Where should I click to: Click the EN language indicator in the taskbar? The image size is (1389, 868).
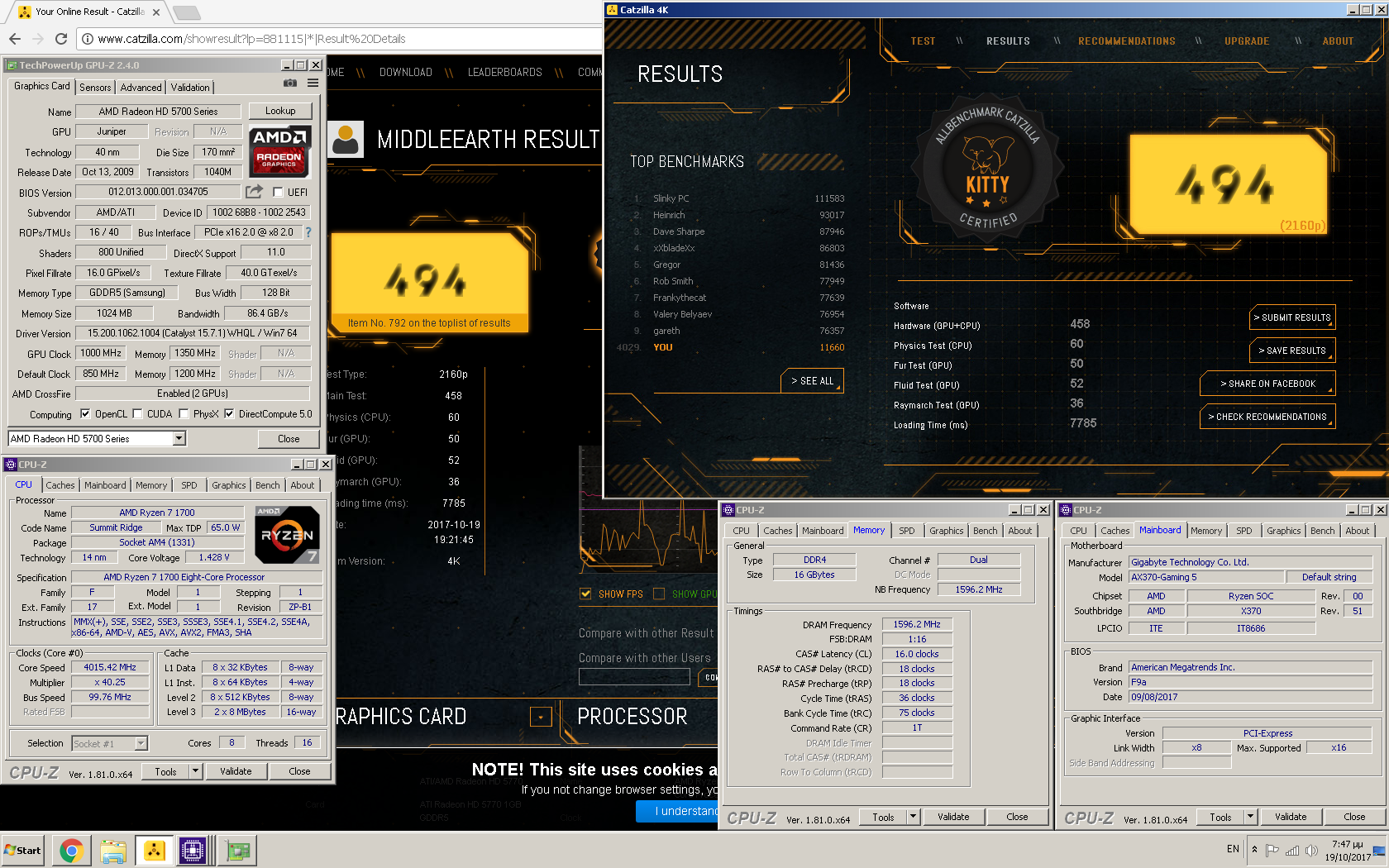[1233, 849]
